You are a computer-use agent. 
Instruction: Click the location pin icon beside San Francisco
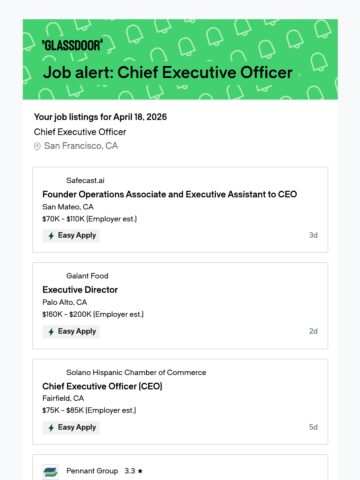37,146
